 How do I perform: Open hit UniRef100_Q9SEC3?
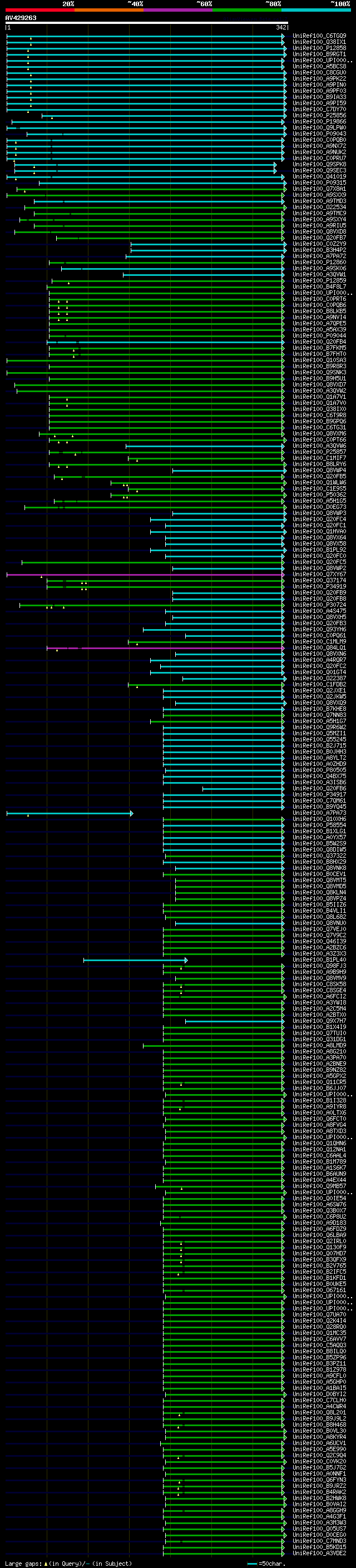pyautogui.click(x=319, y=170)
